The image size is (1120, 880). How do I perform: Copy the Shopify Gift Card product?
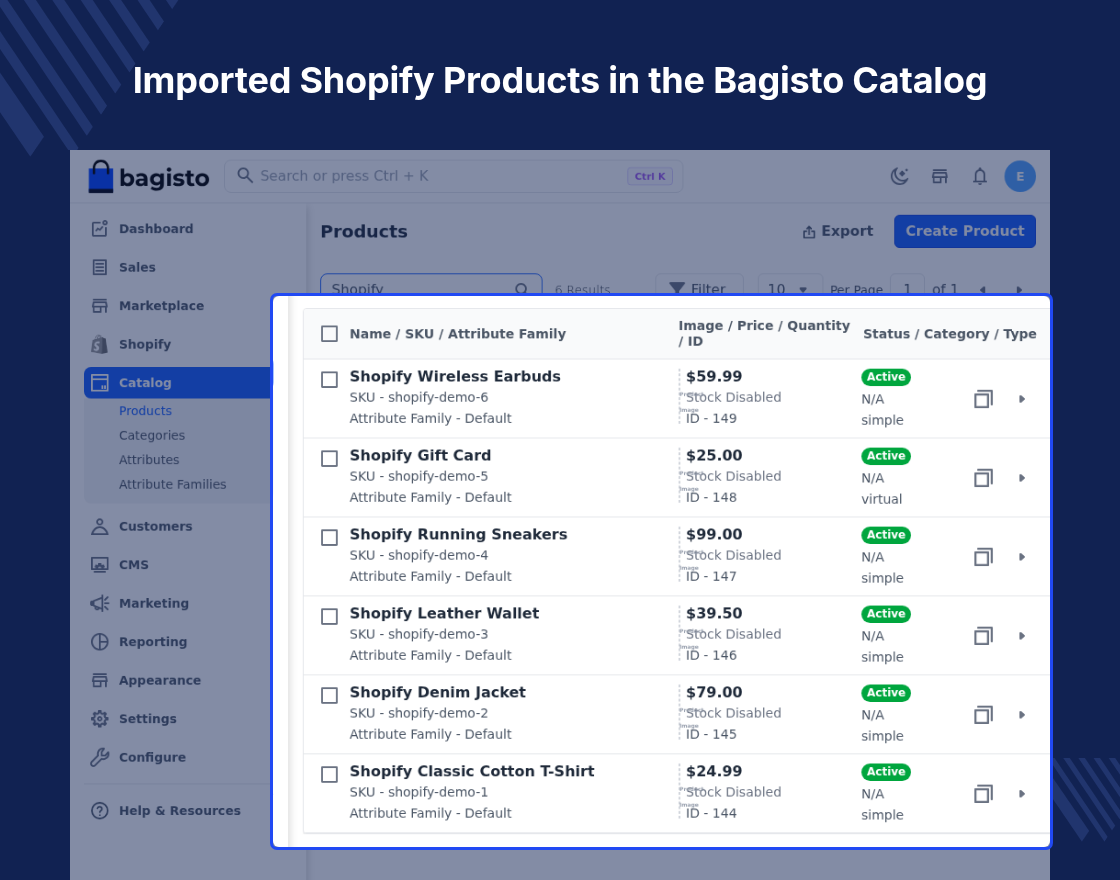984,478
